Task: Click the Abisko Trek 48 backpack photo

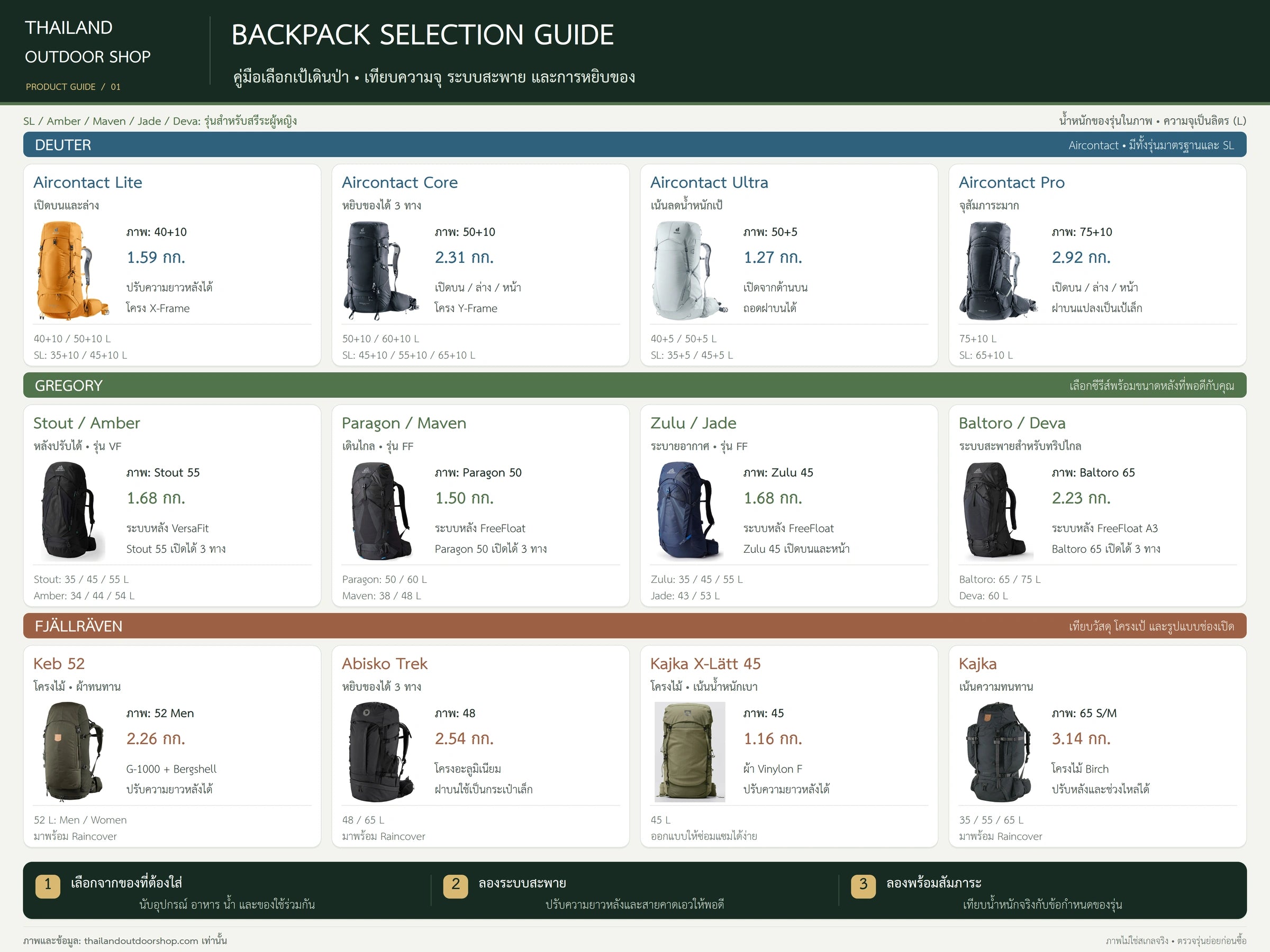Action: coord(380,752)
